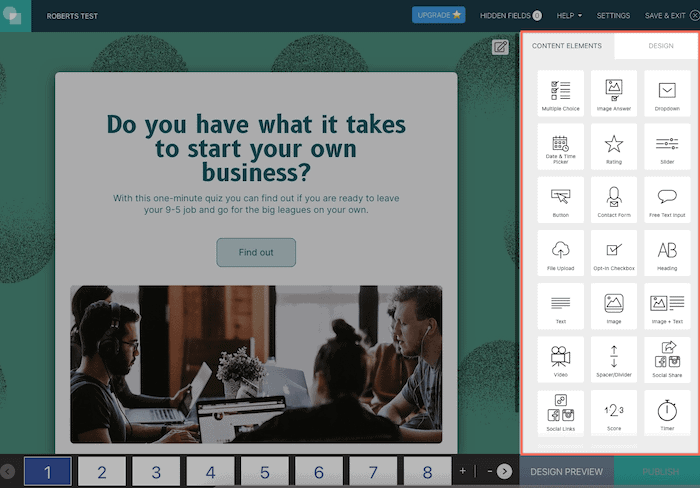The width and height of the screenshot is (700, 488).
Task: Insert the Score element
Action: pos(614,413)
